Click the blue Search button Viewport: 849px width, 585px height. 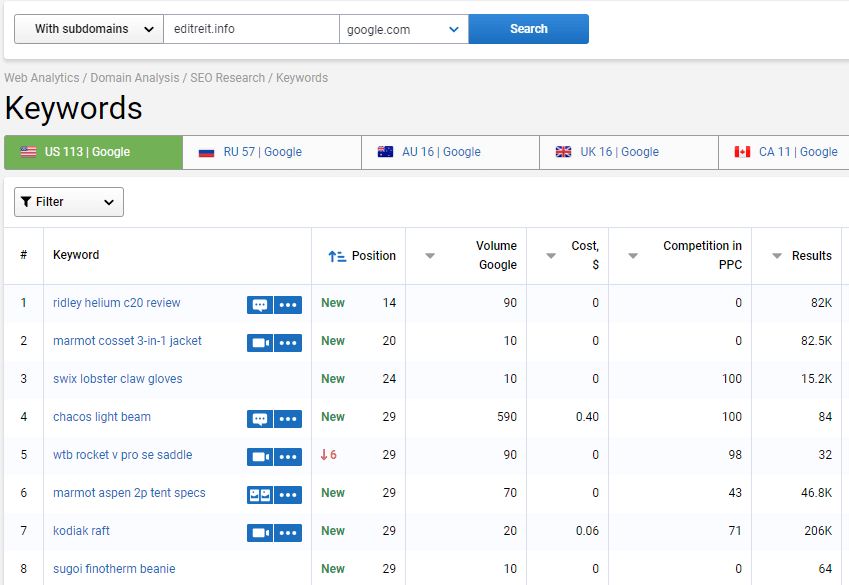coord(528,29)
